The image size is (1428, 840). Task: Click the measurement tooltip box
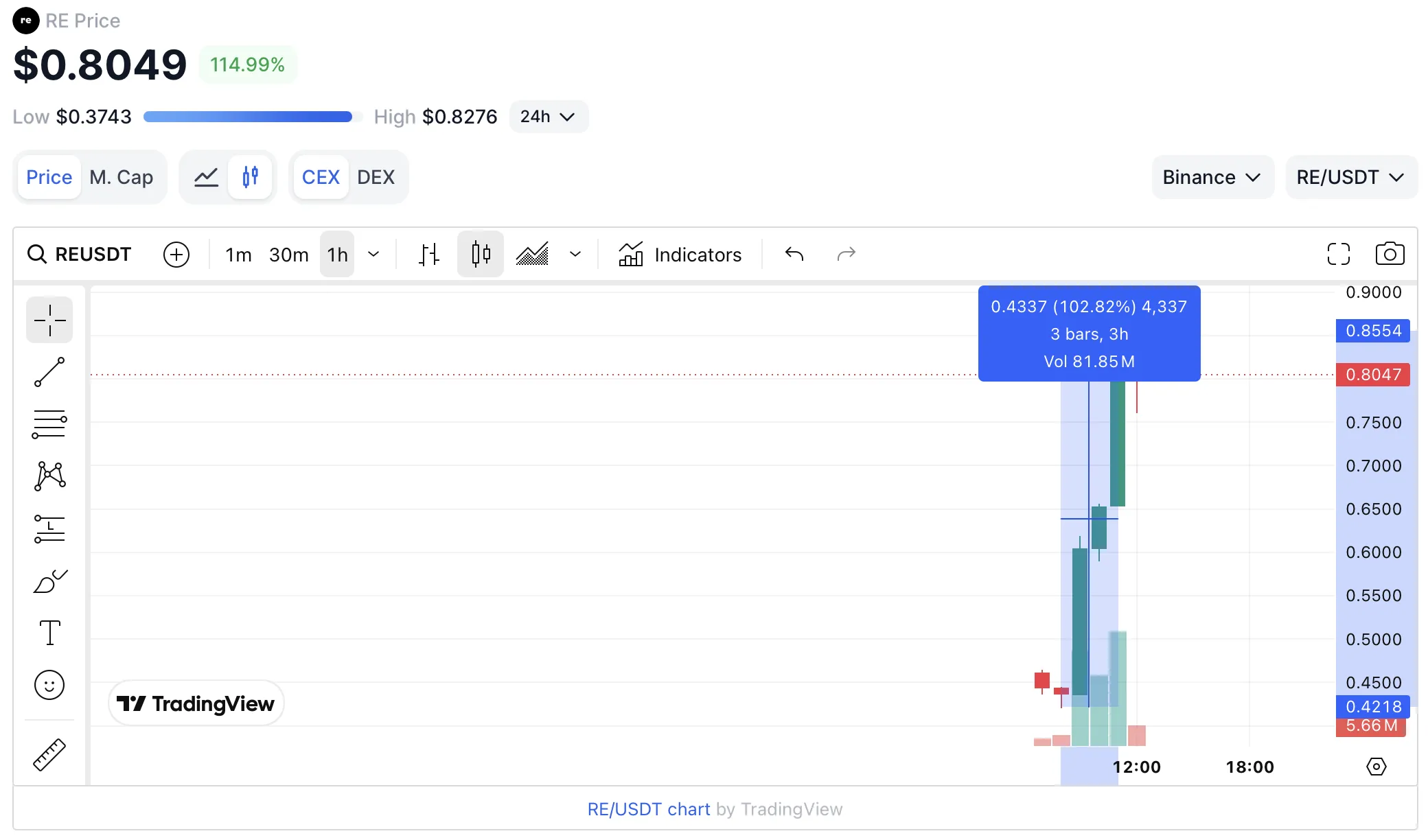tap(1090, 334)
